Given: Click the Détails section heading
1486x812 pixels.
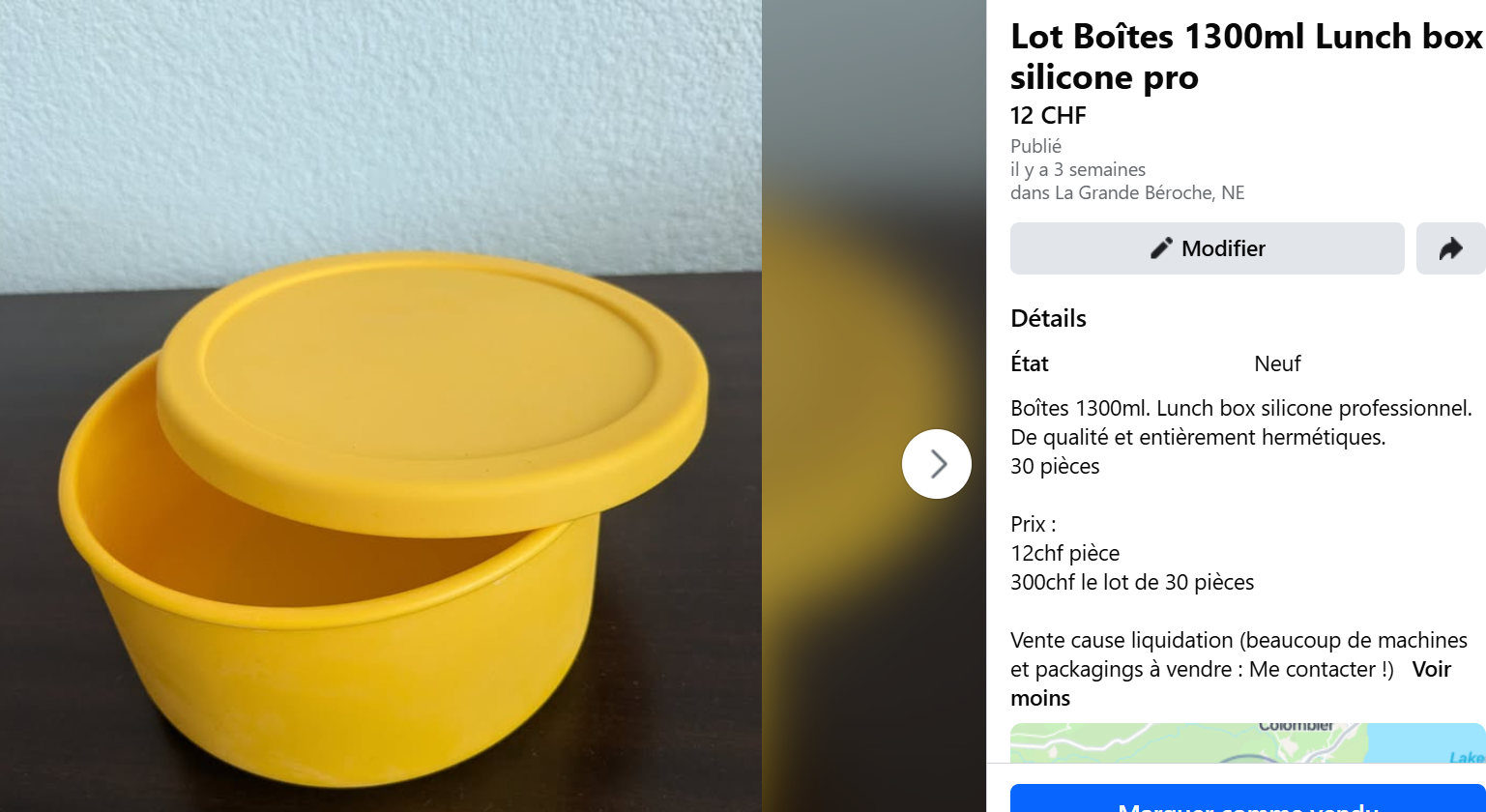Looking at the screenshot, I should pyautogui.click(x=1048, y=318).
